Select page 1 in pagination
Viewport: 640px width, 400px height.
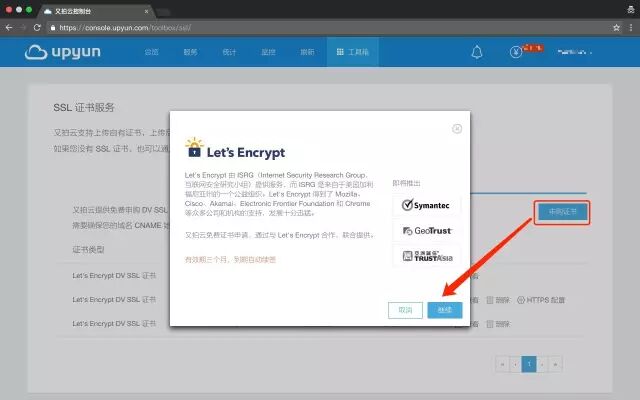point(529,364)
